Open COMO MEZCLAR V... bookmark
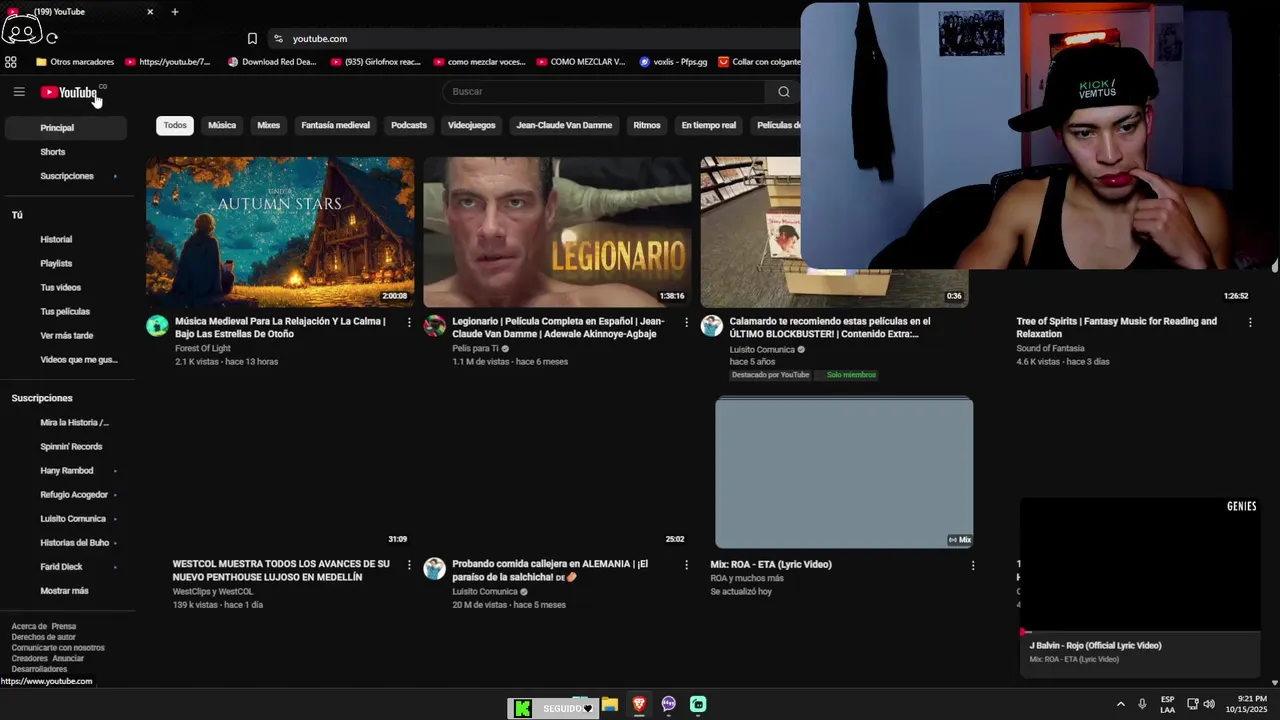The width and height of the screenshot is (1280, 720). point(581,62)
